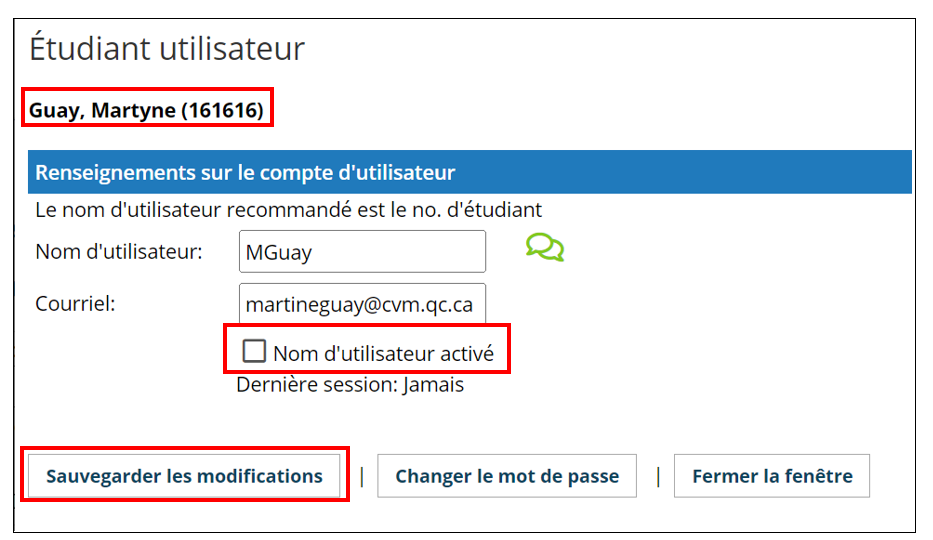Click separator bar before Fermer la fenêtre button
This screenshot has width=933, height=540.
pos(658,476)
